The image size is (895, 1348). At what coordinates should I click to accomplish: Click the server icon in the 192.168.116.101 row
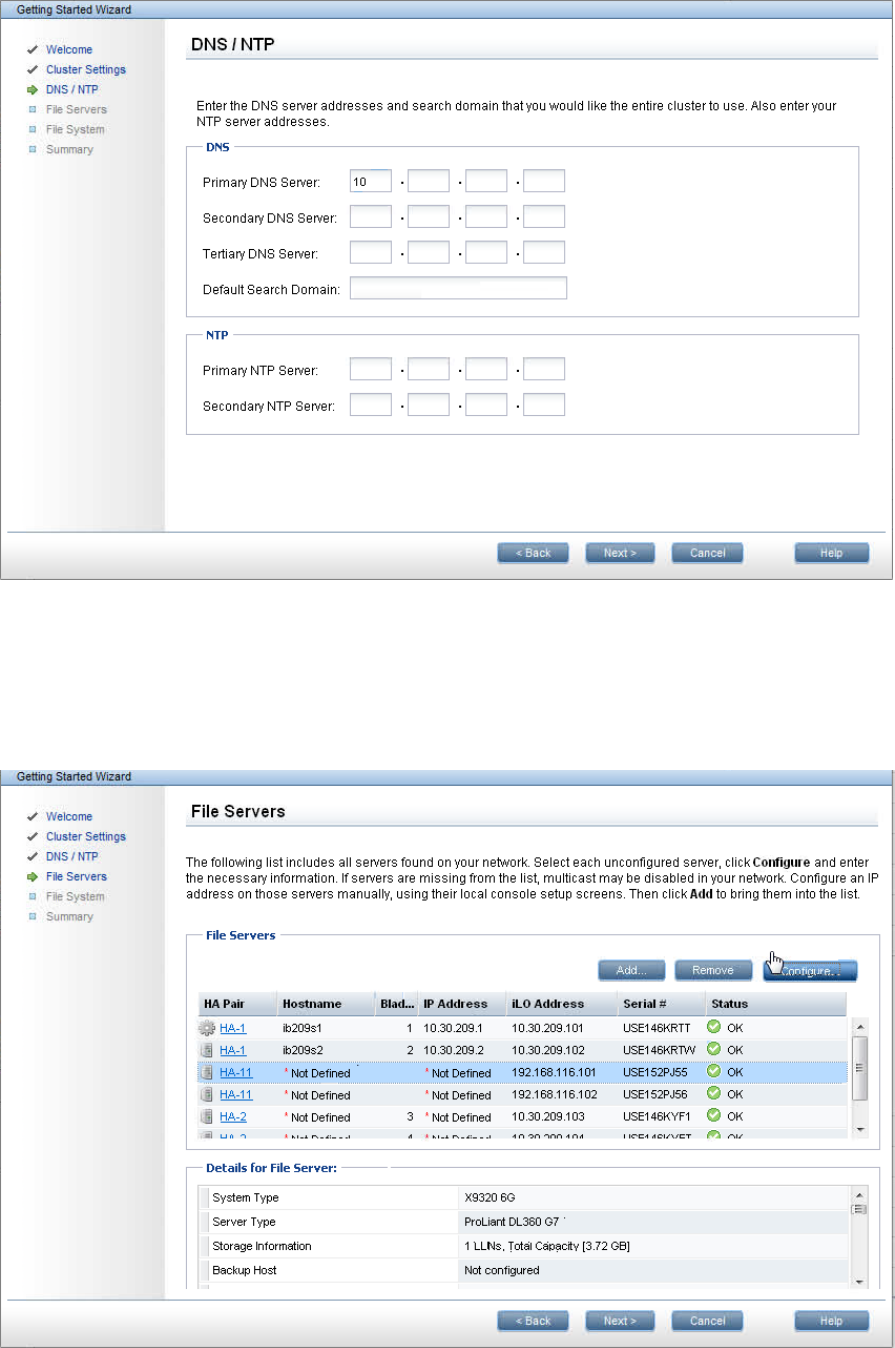[x=207, y=1072]
